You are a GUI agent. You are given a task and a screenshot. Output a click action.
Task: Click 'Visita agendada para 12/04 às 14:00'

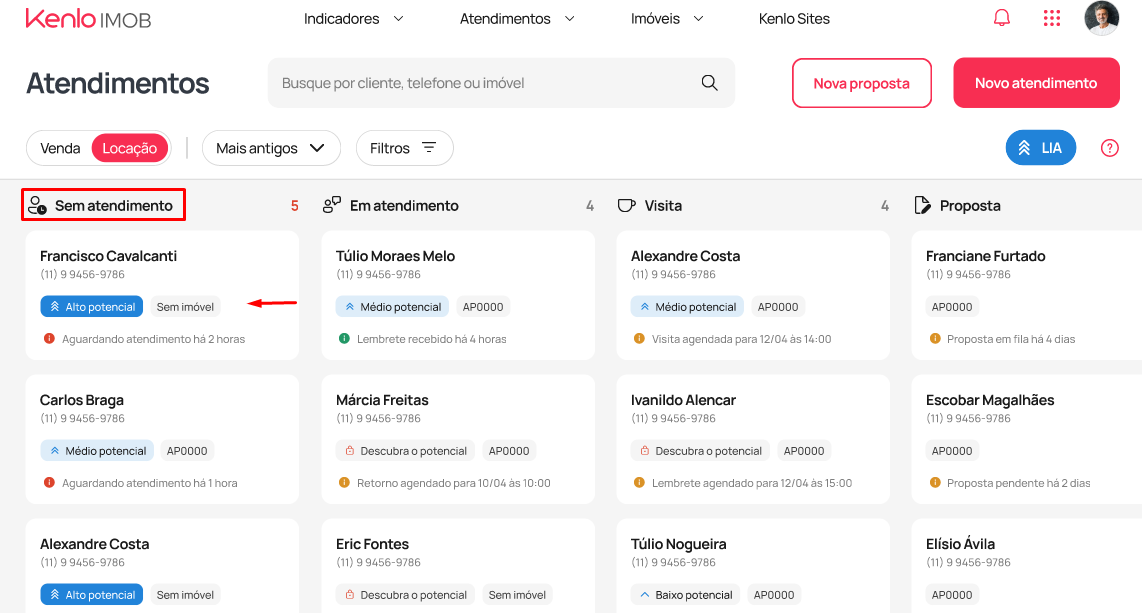click(x=741, y=339)
